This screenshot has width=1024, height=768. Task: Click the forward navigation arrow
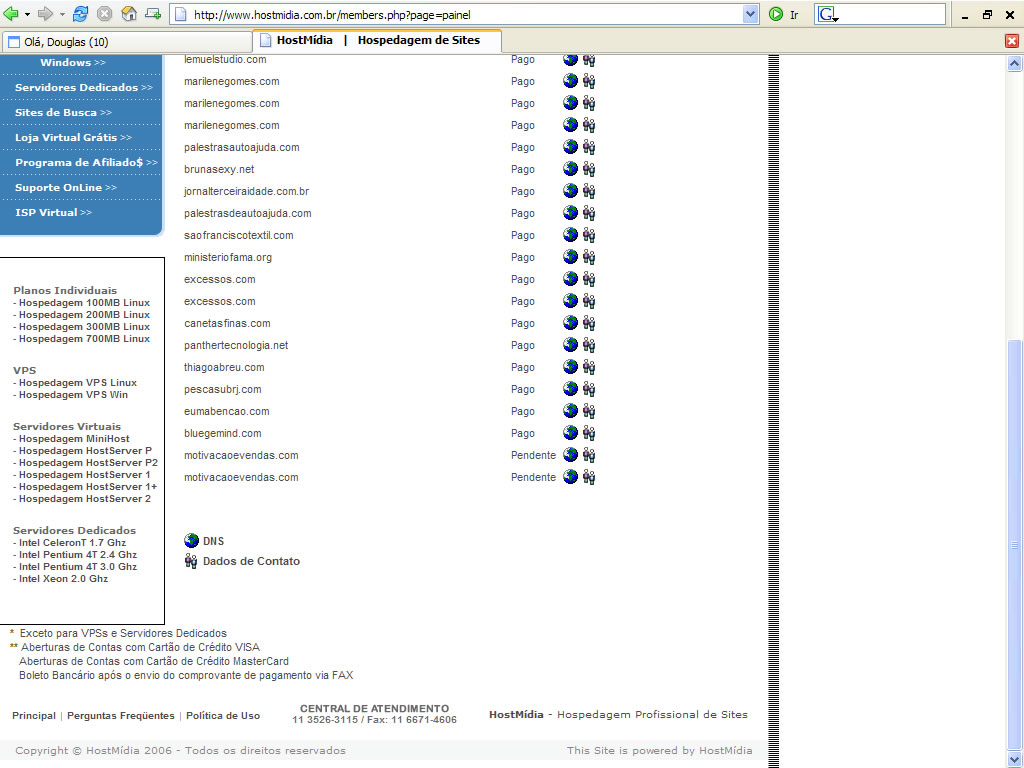pyautogui.click(x=45, y=14)
